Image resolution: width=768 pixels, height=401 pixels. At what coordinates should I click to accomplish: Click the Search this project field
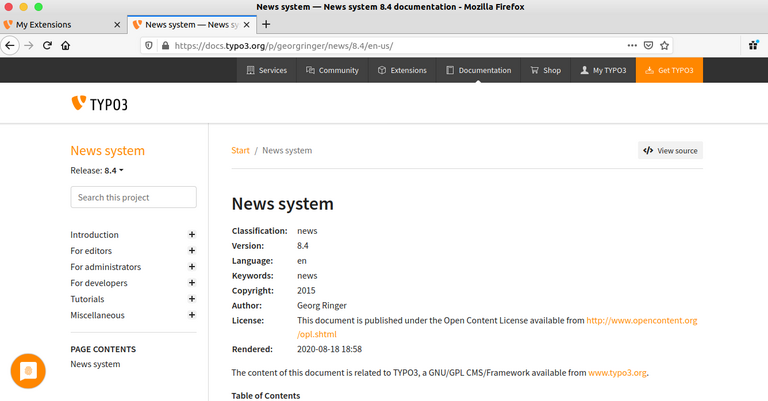(x=133, y=197)
